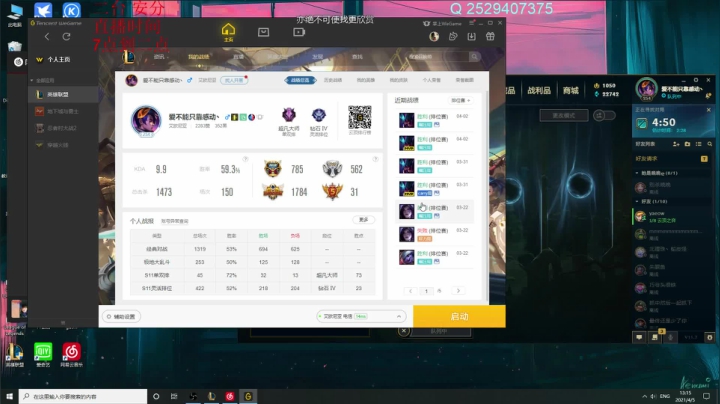Go to previous page of recent matches
The width and height of the screenshot is (720, 404).
pyautogui.click(x=411, y=291)
